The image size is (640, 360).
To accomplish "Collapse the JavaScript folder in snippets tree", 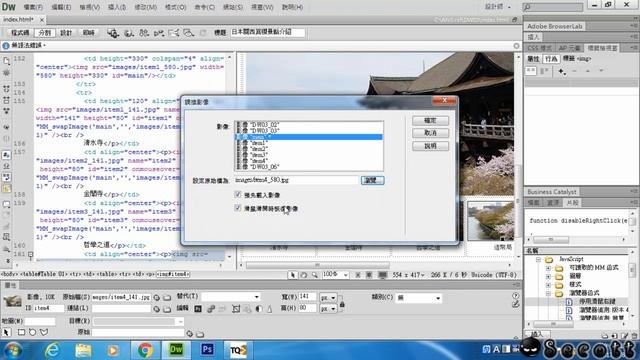I will click(x=538, y=259).
